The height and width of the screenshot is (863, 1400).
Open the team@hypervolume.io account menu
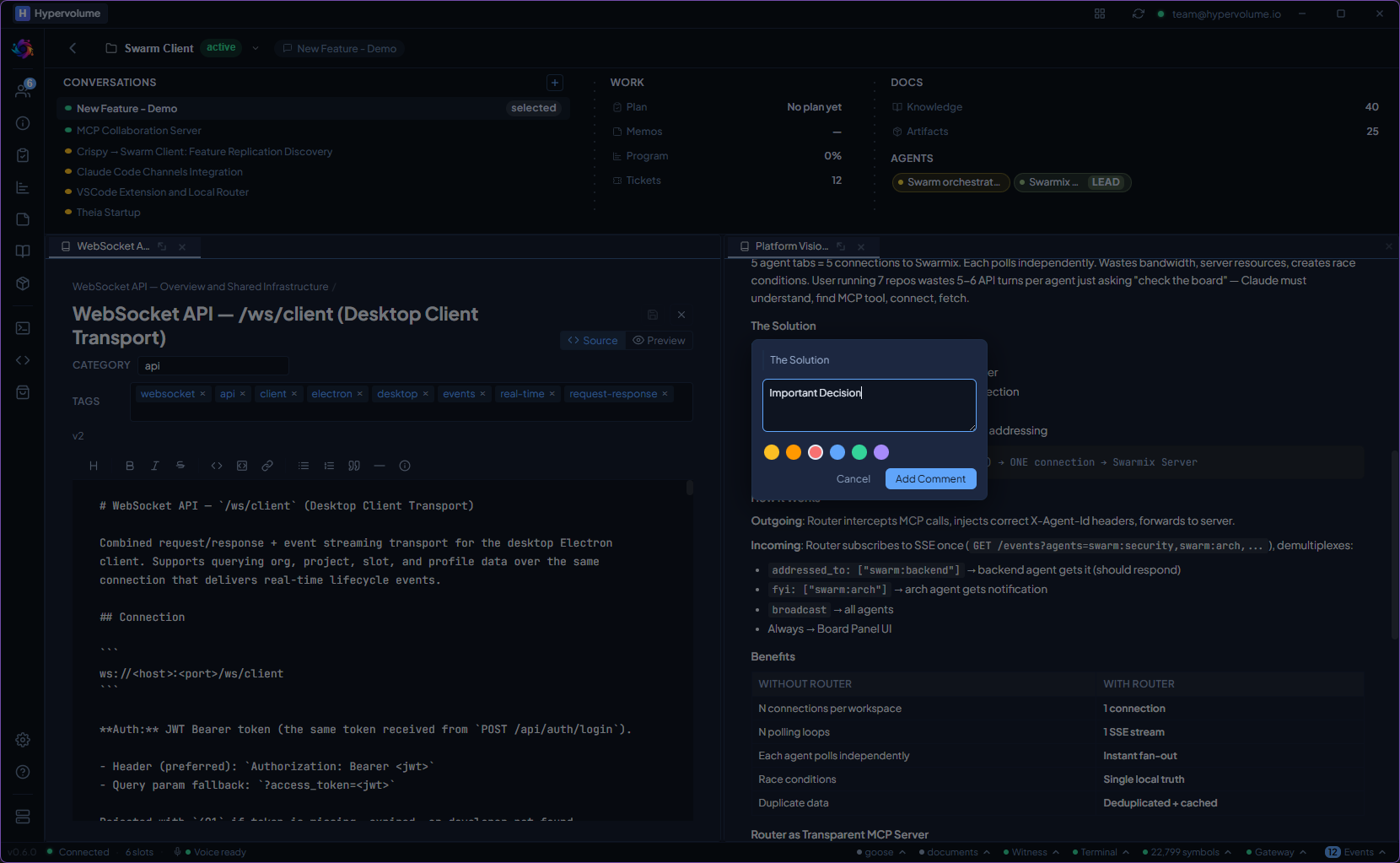(1220, 13)
